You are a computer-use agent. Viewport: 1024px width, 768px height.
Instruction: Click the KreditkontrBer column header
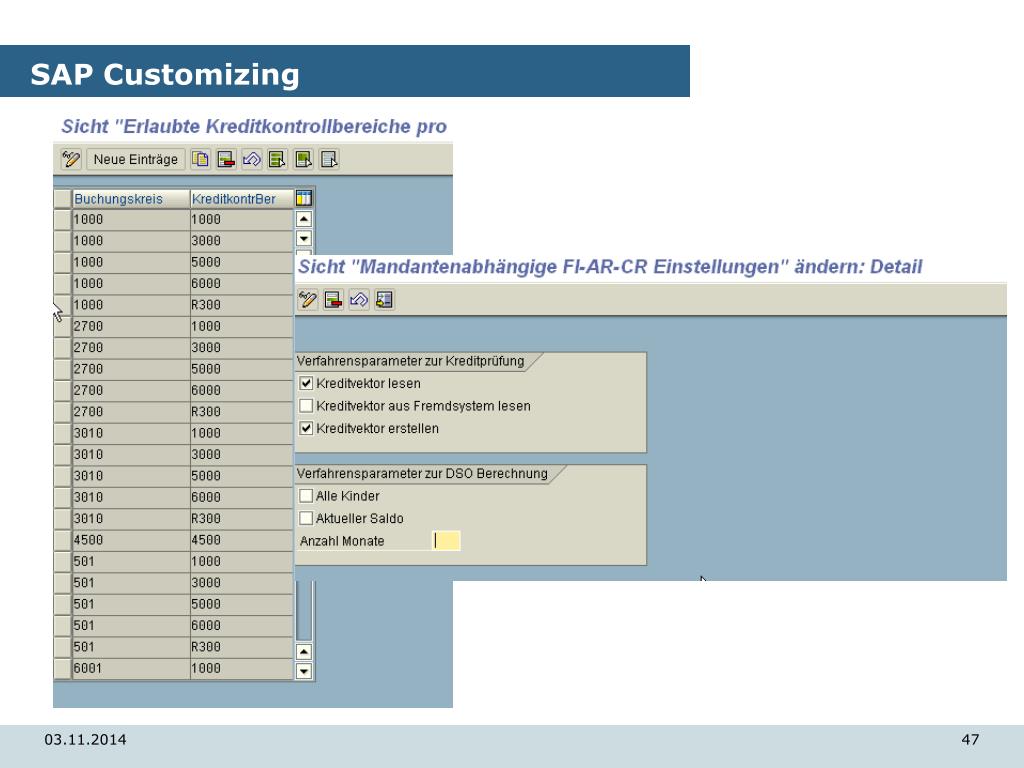point(242,199)
